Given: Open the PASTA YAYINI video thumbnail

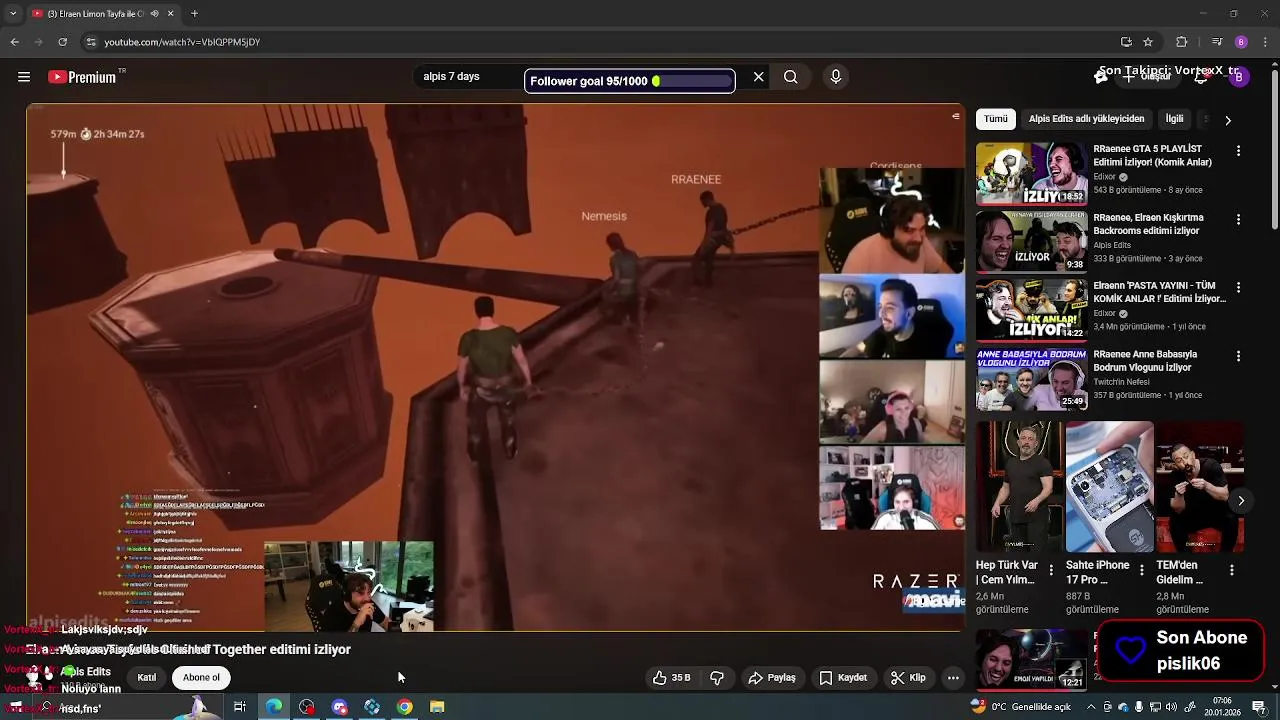Looking at the screenshot, I should (x=1031, y=310).
